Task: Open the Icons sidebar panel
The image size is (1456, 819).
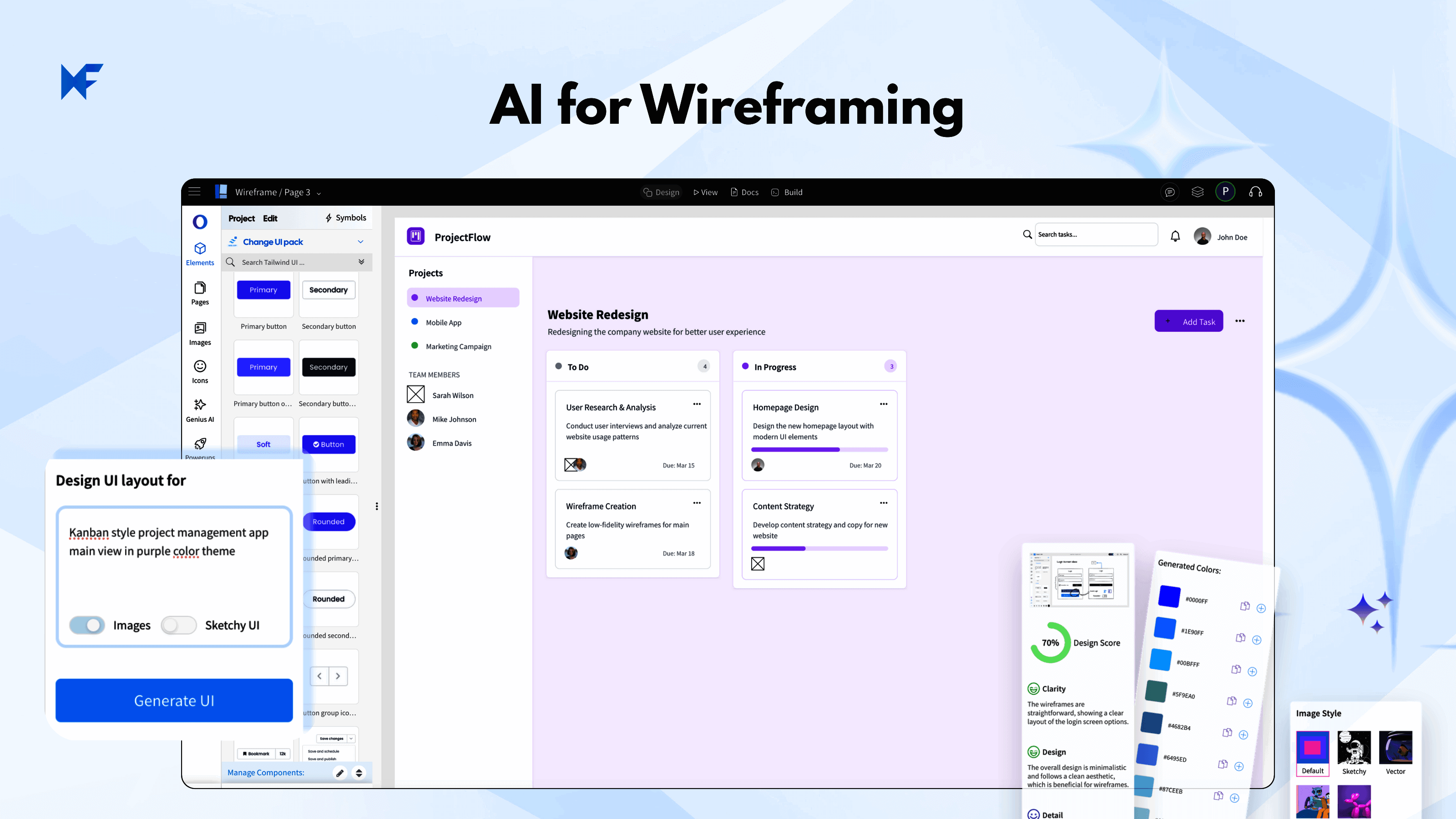Action: pyautogui.click(x=200, y=367)
